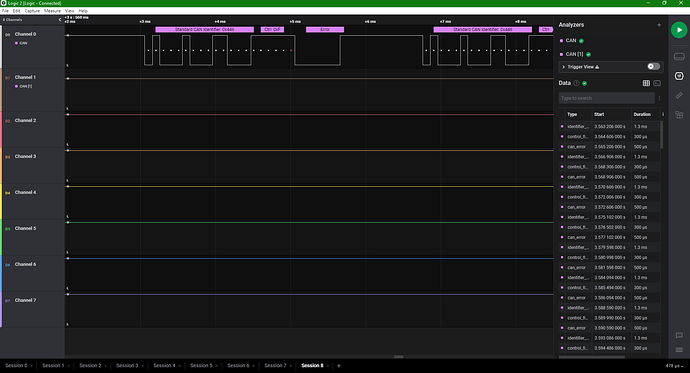
Task: Click the data table search field
Action: click(x=607, y=98)
